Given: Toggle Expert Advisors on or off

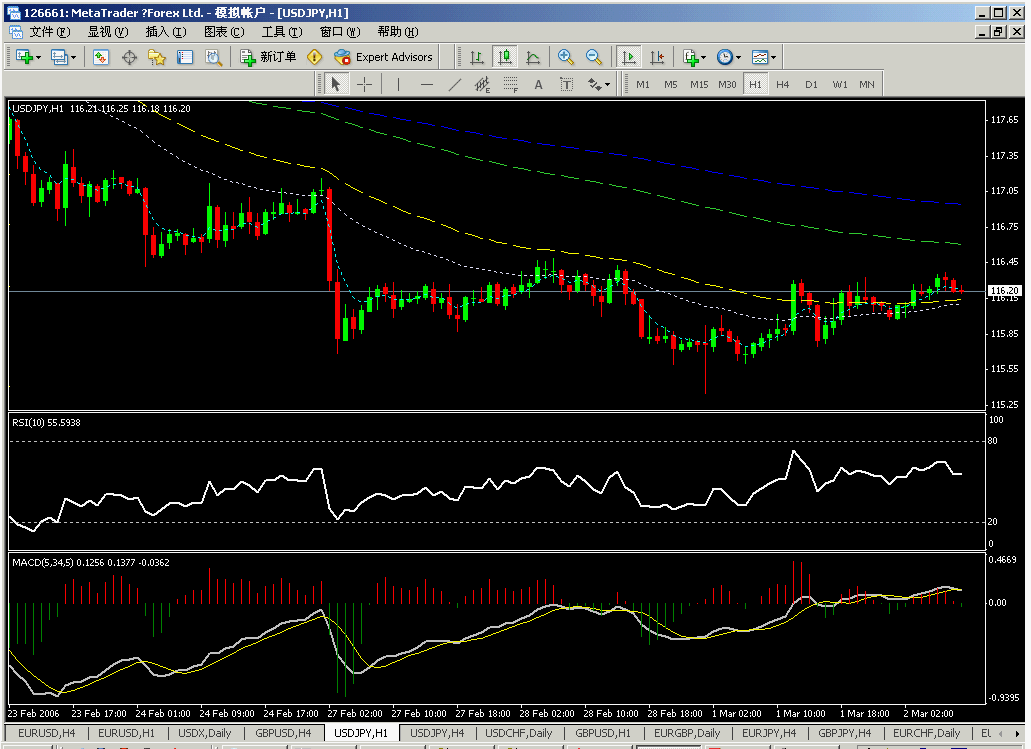Looking at the screenshot, I should 384,57.
